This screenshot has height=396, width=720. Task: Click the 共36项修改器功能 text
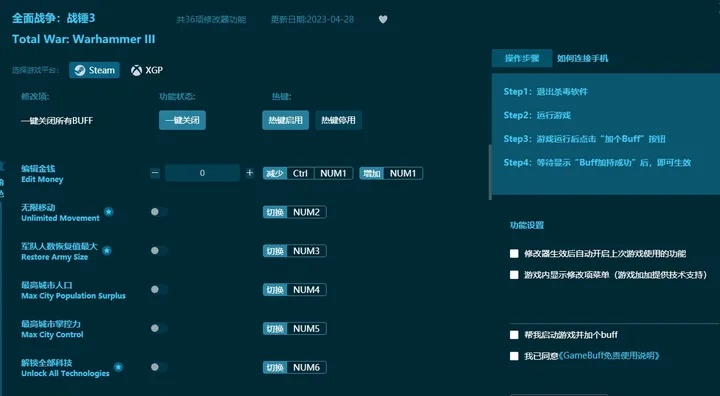coord(211,19)
